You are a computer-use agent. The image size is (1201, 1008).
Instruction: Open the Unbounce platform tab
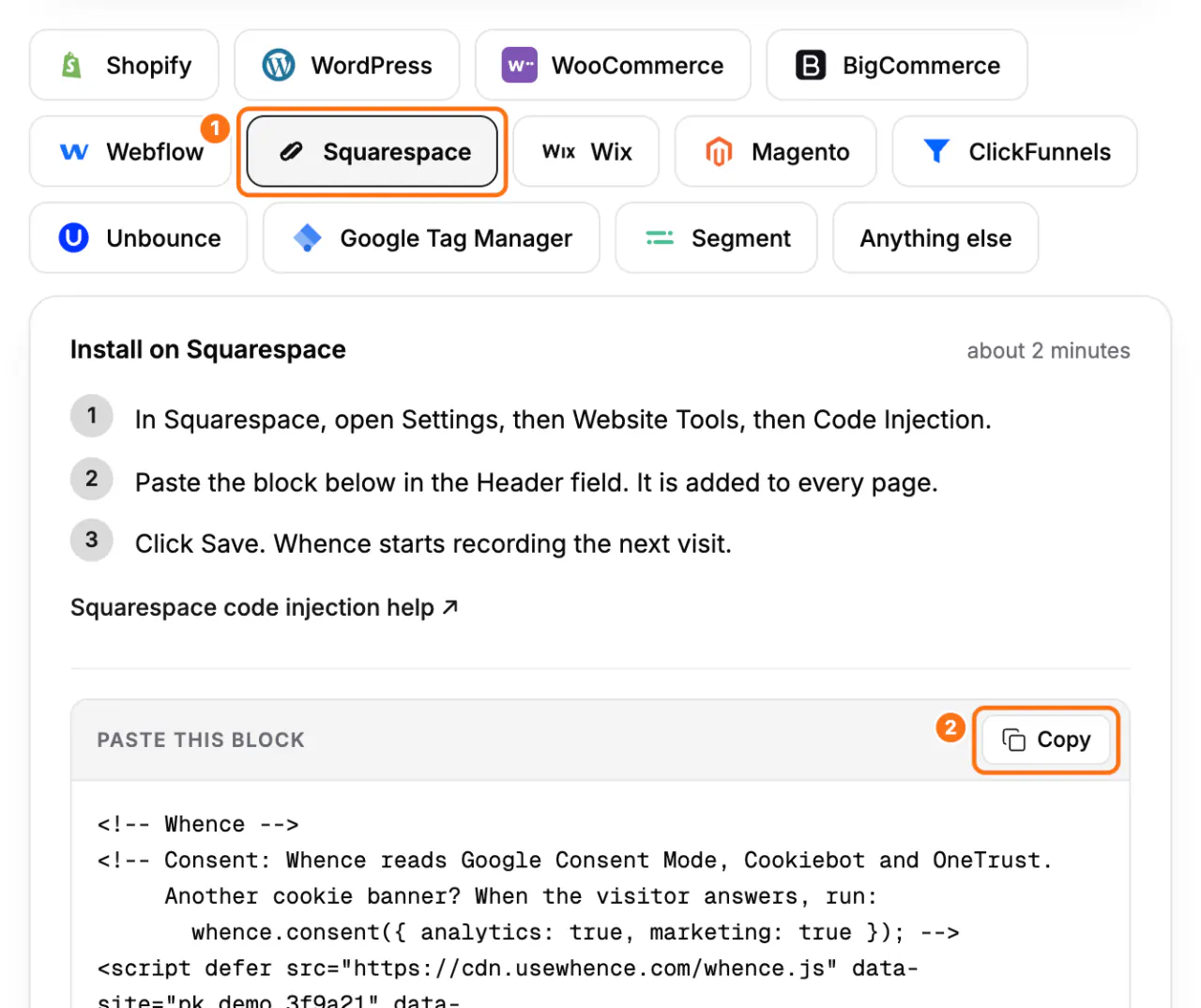click(x=139, y=237)
